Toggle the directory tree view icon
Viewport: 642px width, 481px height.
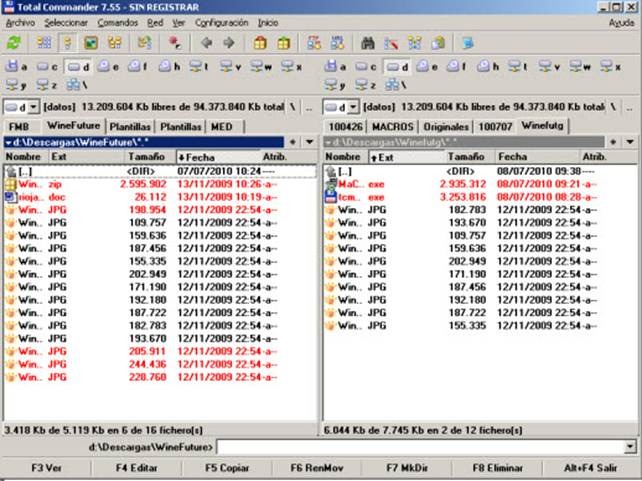pyautogui.click(x=114, y=43)
